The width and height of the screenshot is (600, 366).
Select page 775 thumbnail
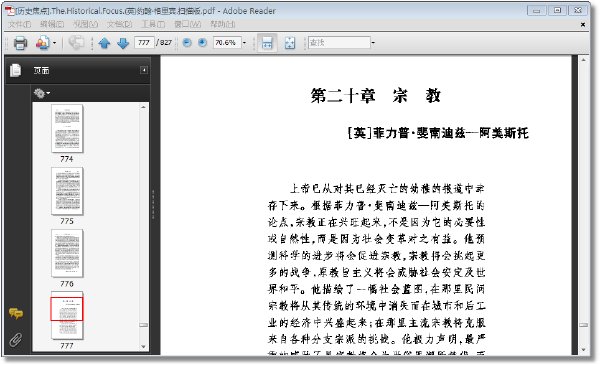67,191
